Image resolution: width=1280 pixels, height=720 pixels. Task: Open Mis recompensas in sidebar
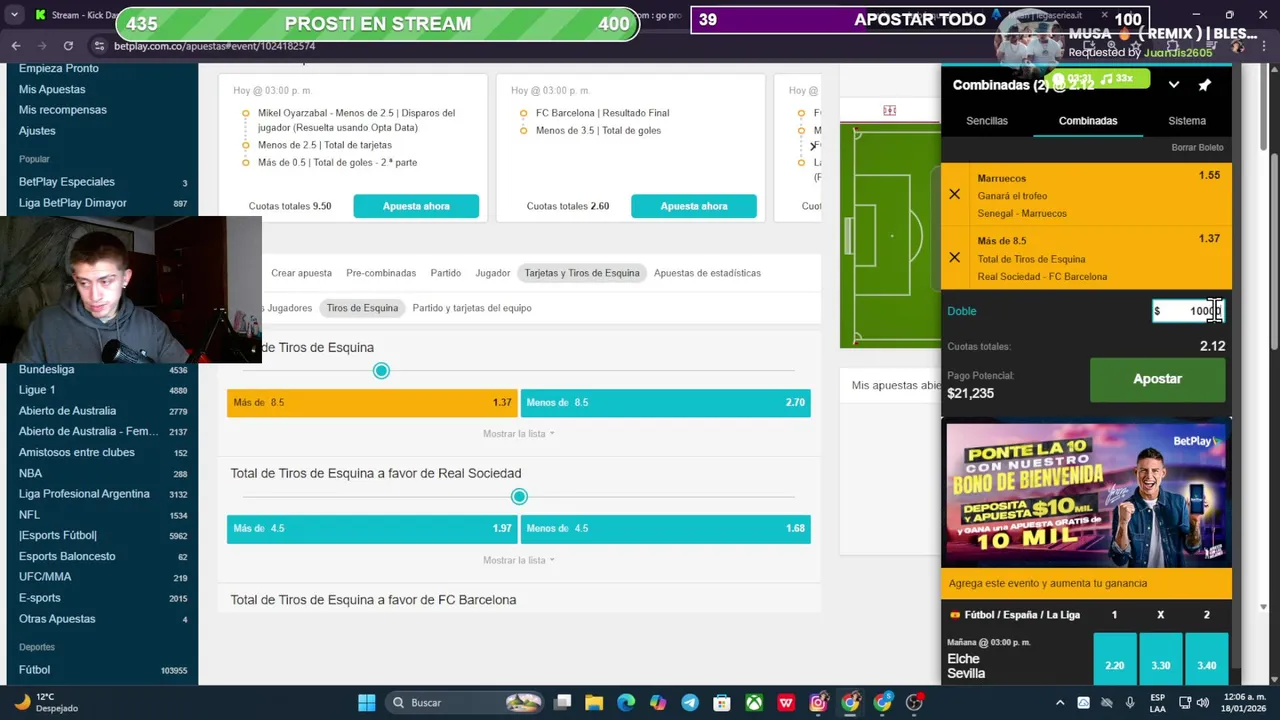tap(62, 110)
